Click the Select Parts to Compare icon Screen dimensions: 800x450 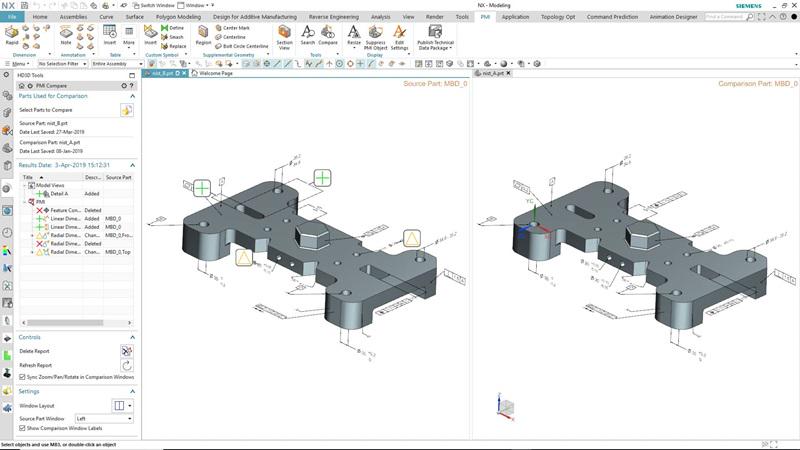tap(127, 110)
